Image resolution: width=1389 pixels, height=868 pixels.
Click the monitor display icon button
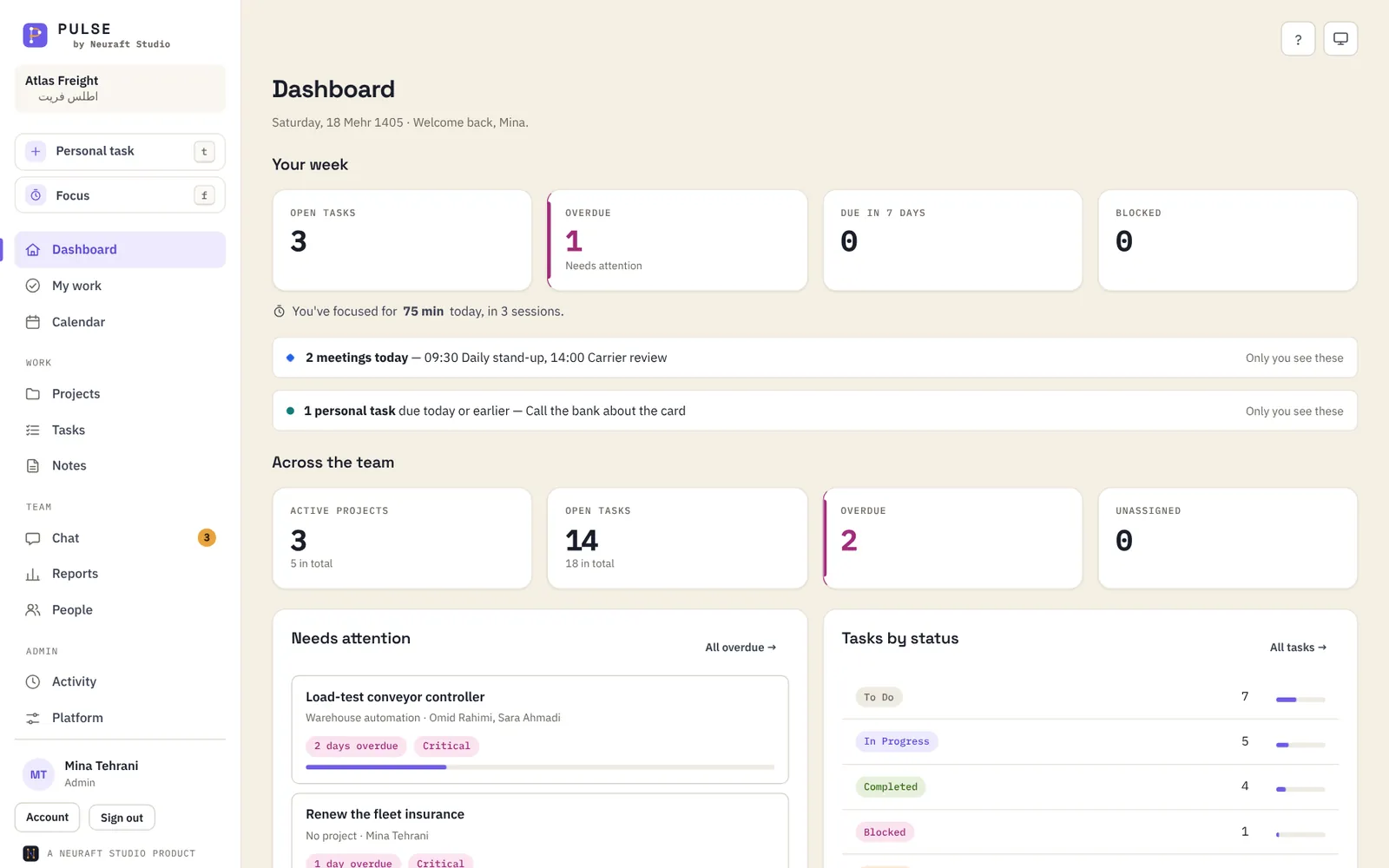[x=1340, y=39]
